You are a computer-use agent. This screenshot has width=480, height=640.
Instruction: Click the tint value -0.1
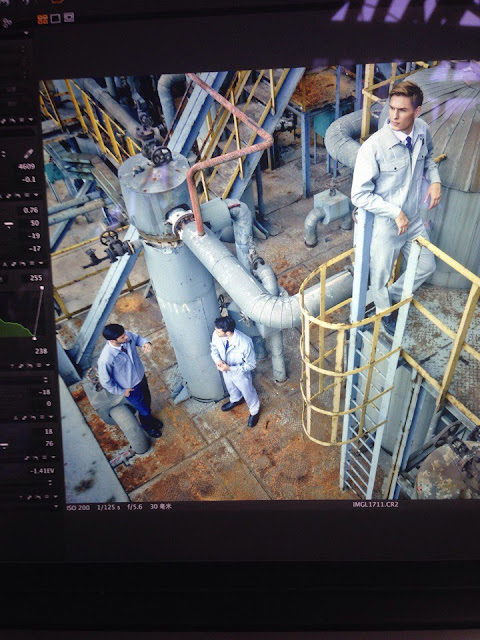coord(29,179)
